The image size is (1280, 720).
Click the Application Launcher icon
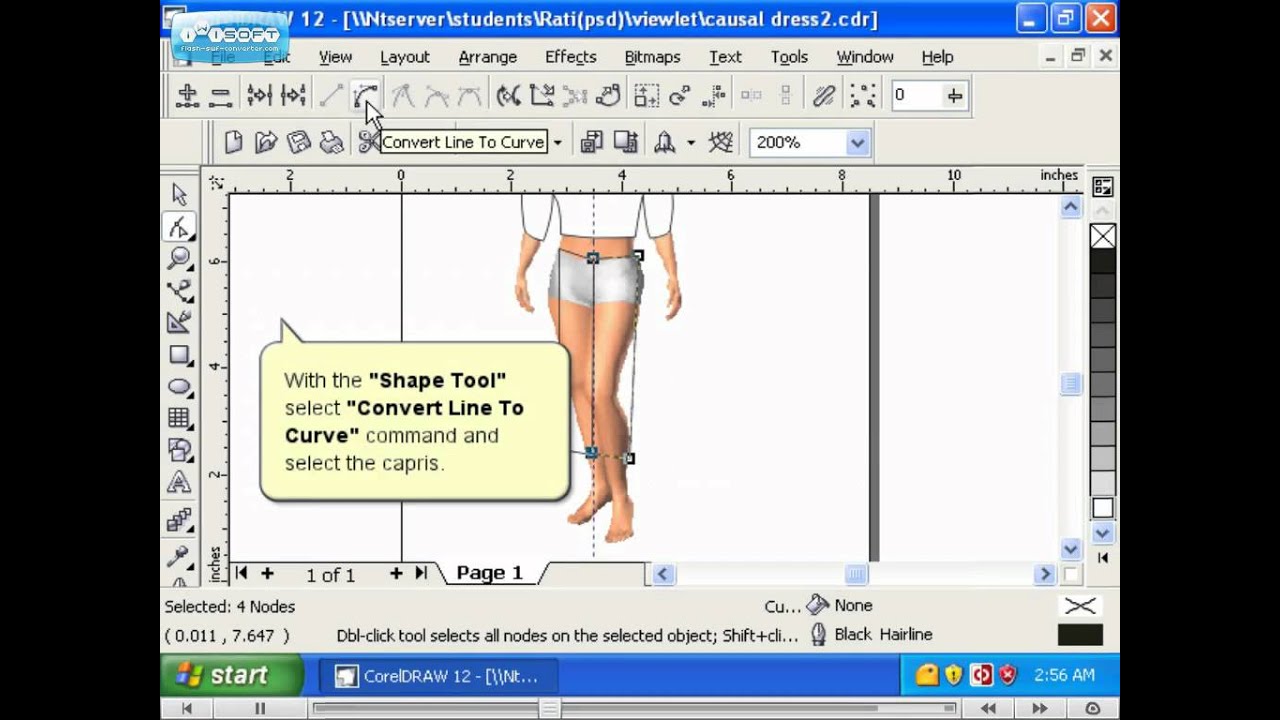664,142
